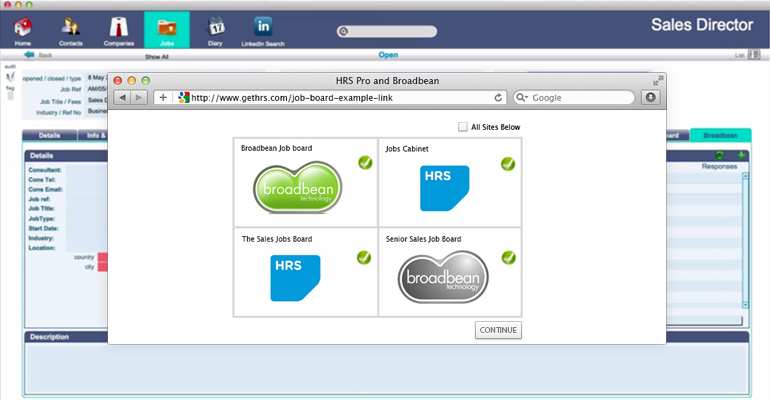Toggle the flag box in left sidebar
The image size is (770, 400).
pyautogui.click(x=10, y=96)
